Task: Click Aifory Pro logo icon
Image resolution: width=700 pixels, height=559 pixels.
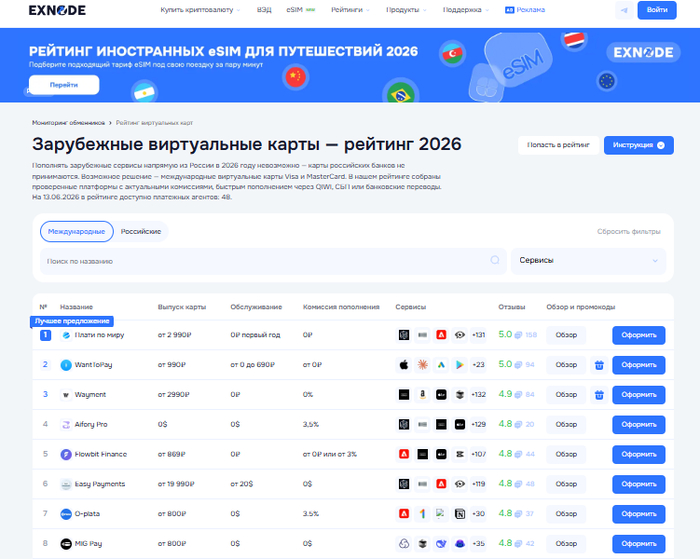Action: tap(66, 425)
